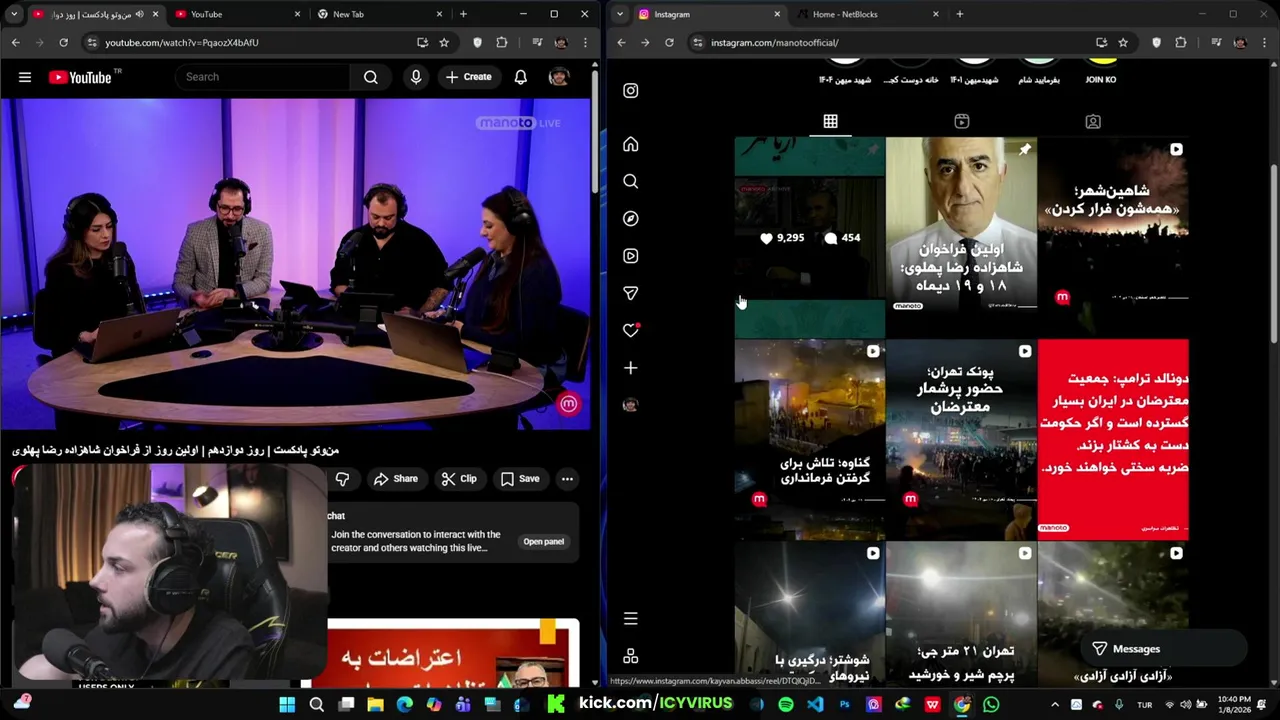Open Instagram Search in the sidebar
Image resolution: width=1280 pixels, height=720 pixels.
pos(630,181)
